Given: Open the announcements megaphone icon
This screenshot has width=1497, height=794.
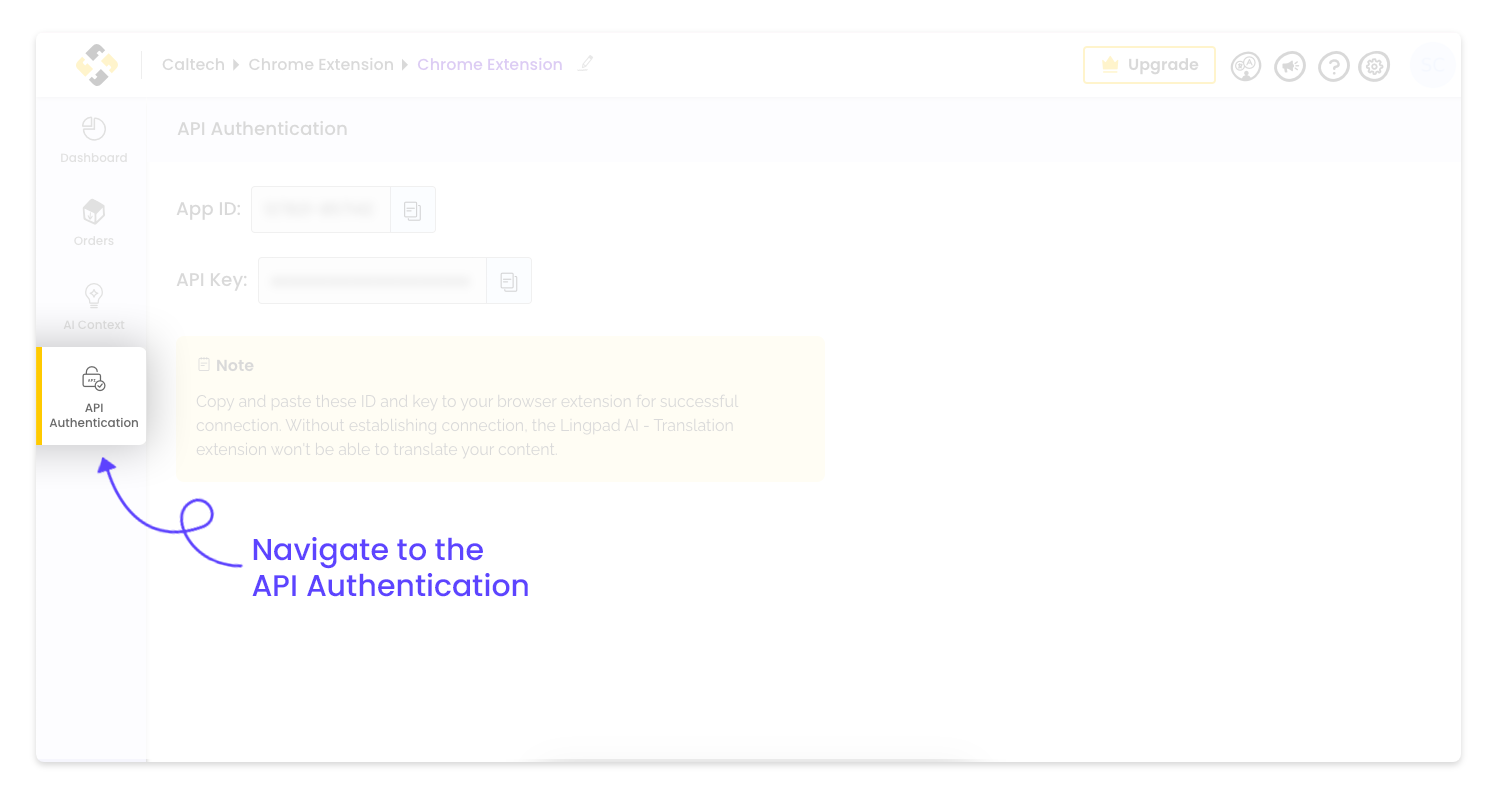Looking at the screenshot, I should pos(1290,66).
